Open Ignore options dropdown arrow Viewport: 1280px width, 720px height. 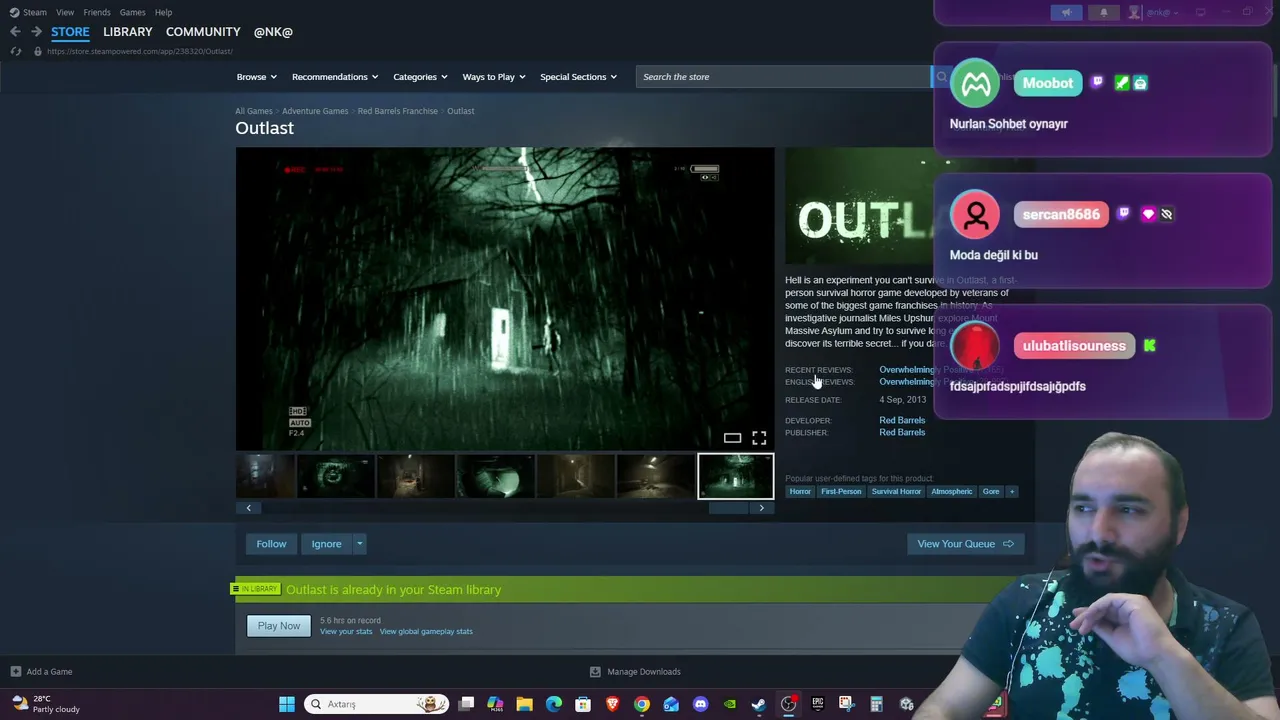[x=359, y=544]
